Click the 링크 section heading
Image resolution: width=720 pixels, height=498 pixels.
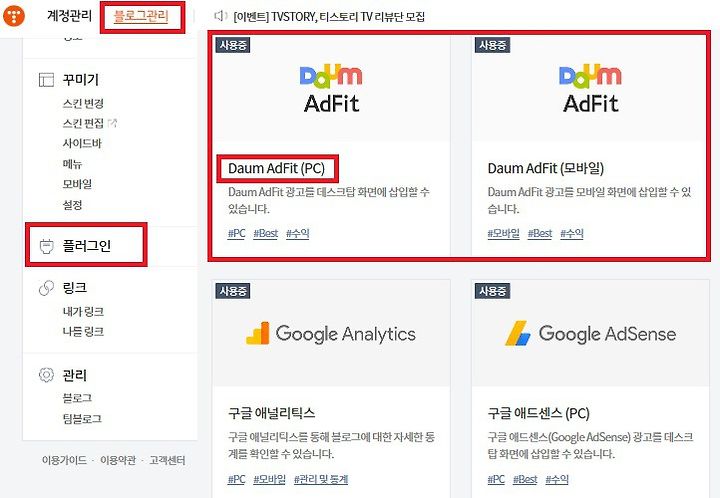(75, 288)
